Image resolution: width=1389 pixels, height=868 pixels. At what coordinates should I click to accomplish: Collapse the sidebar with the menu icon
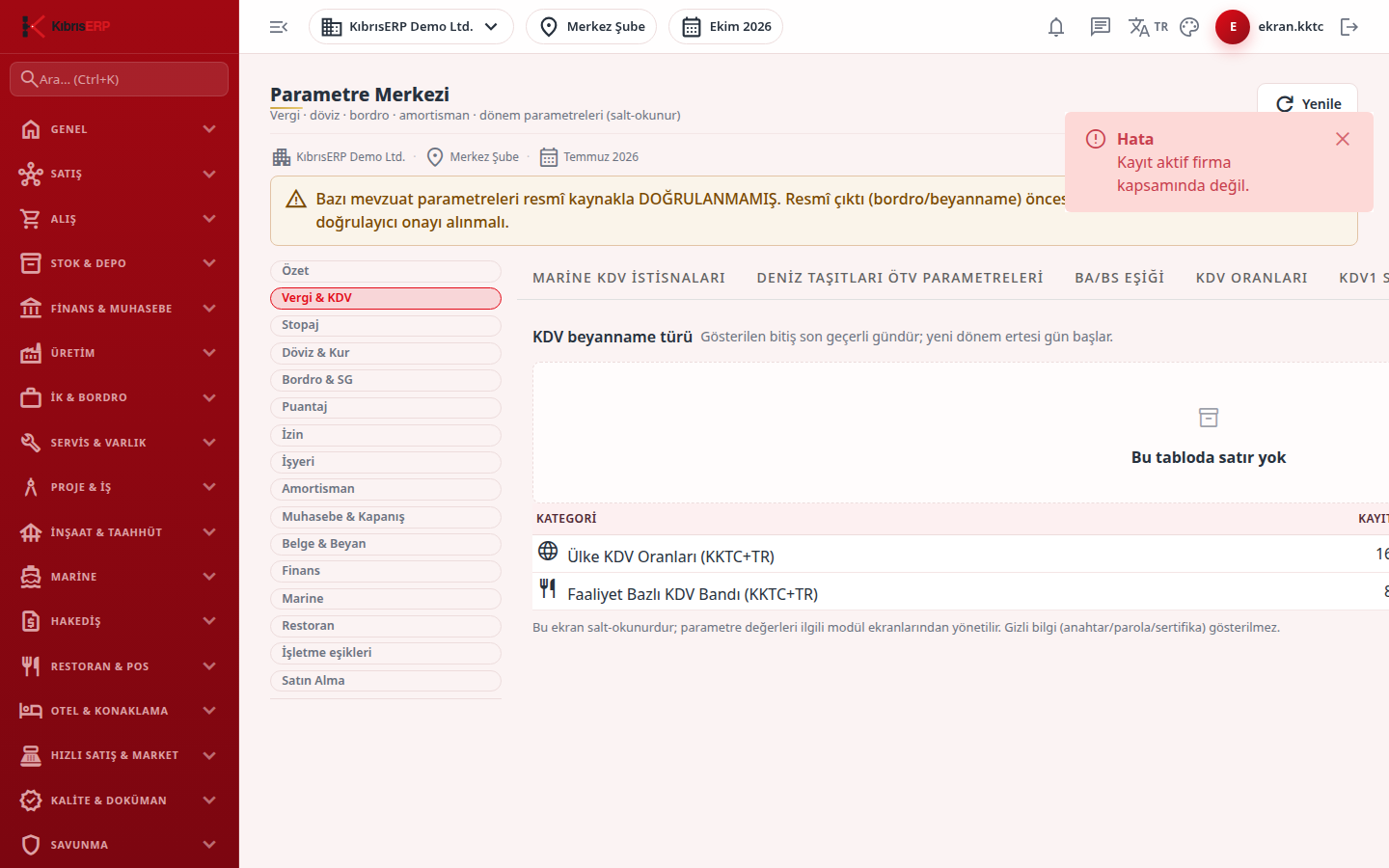tap(279, 27)
